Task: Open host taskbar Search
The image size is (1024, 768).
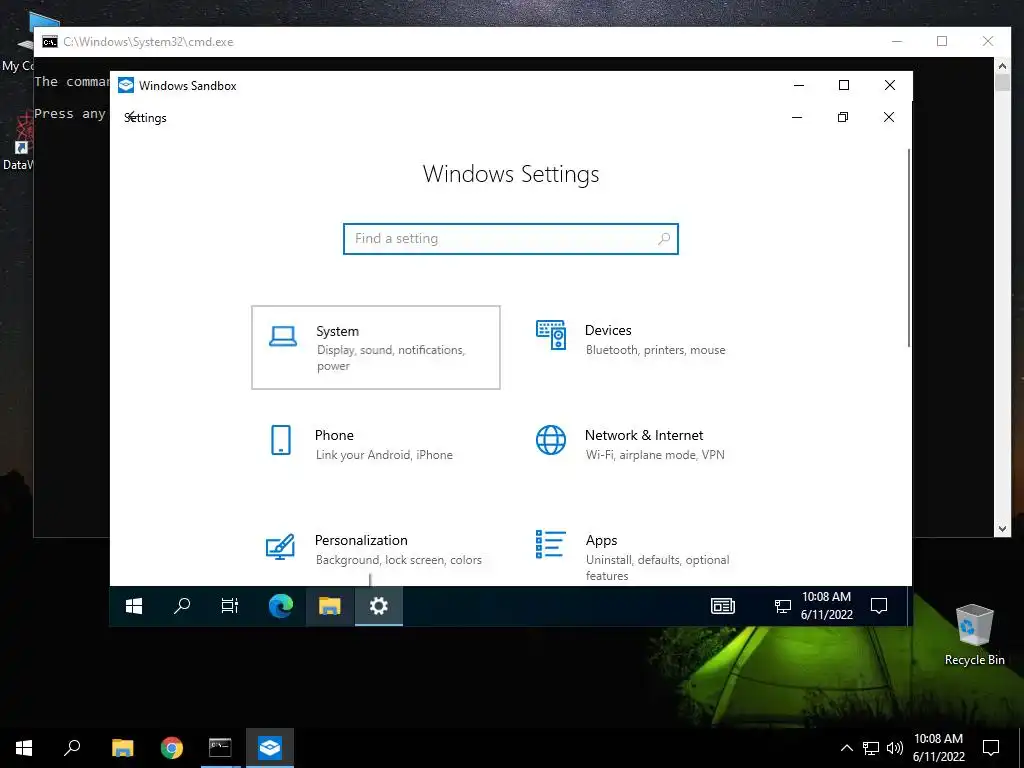Action: 72,748
